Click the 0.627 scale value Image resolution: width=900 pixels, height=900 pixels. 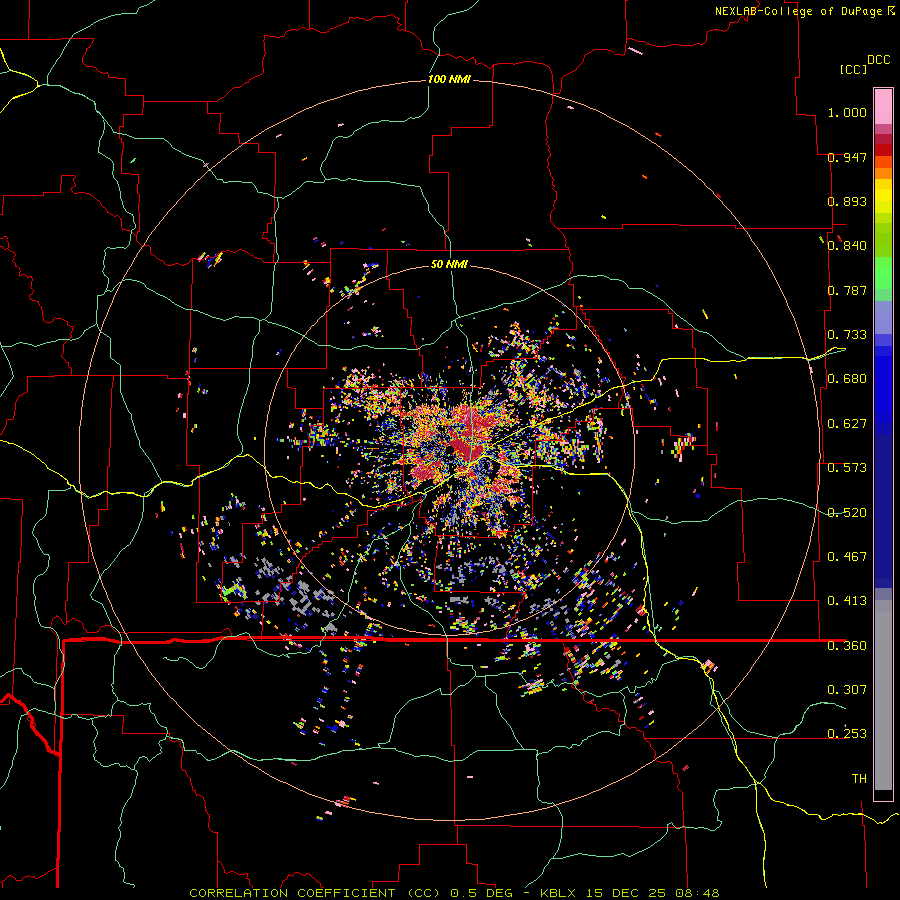pyautogui.click(x=847, y=424)
